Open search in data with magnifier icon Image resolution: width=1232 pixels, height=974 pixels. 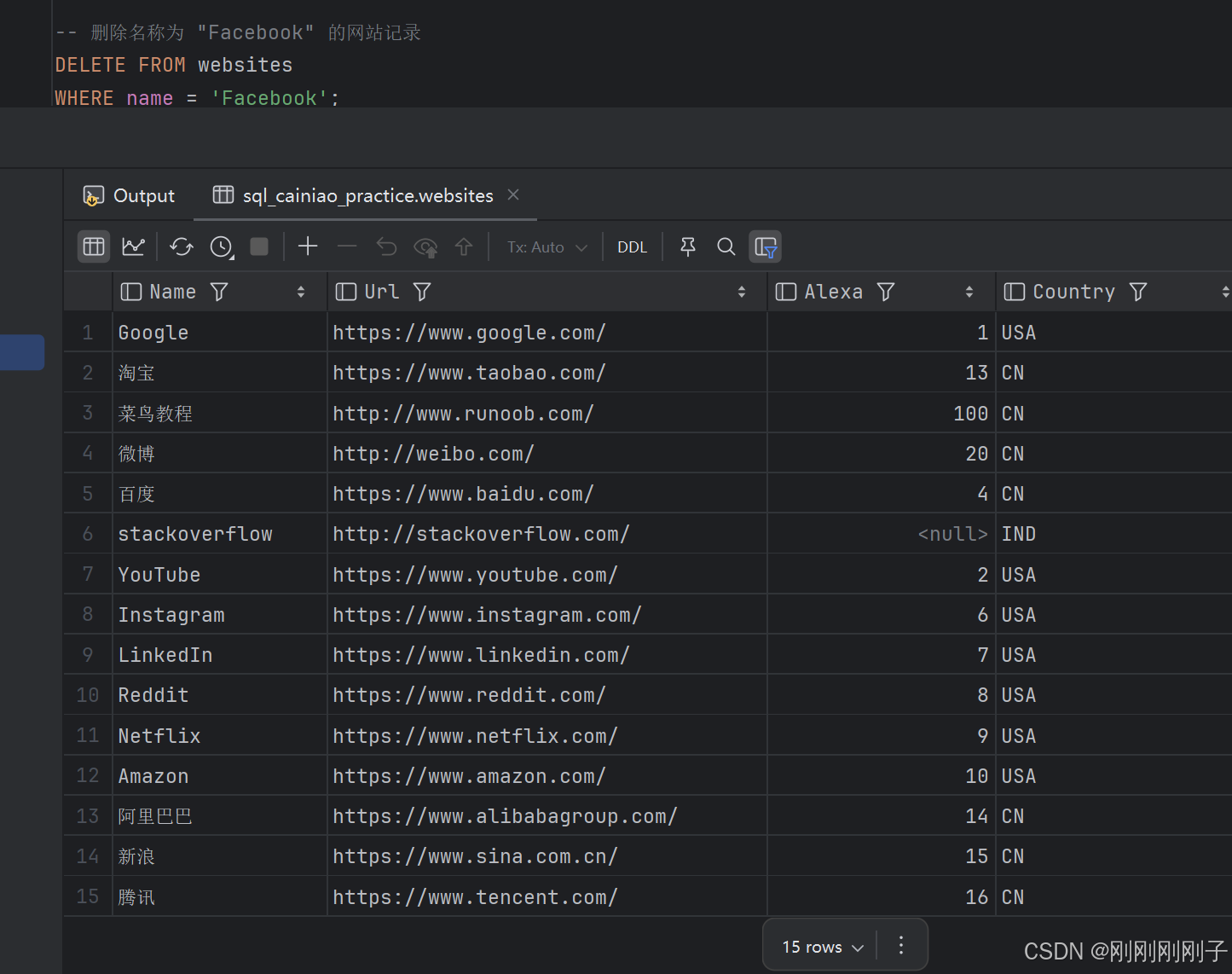726,246
